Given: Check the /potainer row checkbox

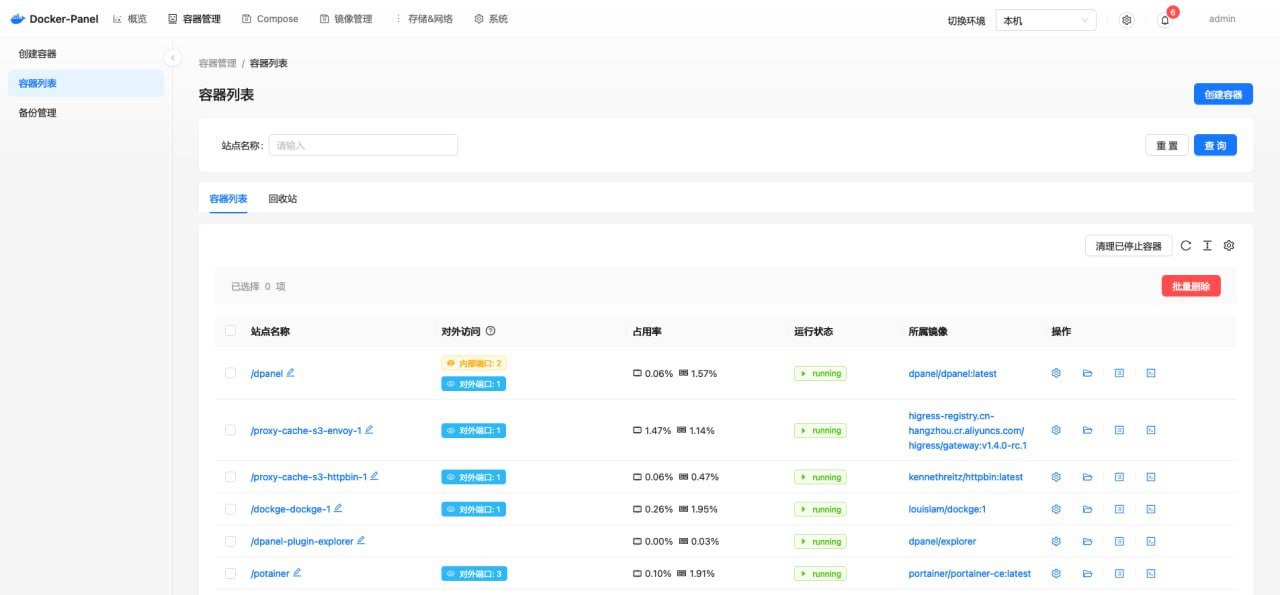Looking at the screenshot, I should click(231, 573).
